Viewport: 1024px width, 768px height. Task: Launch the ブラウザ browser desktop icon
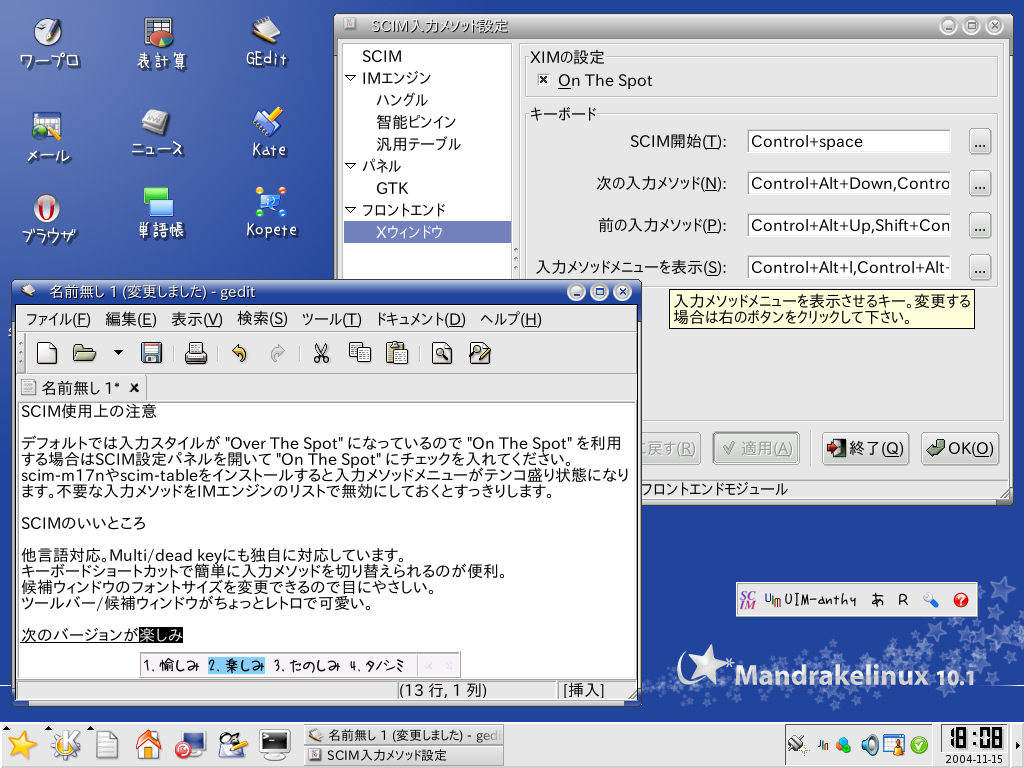click(48, 219)
